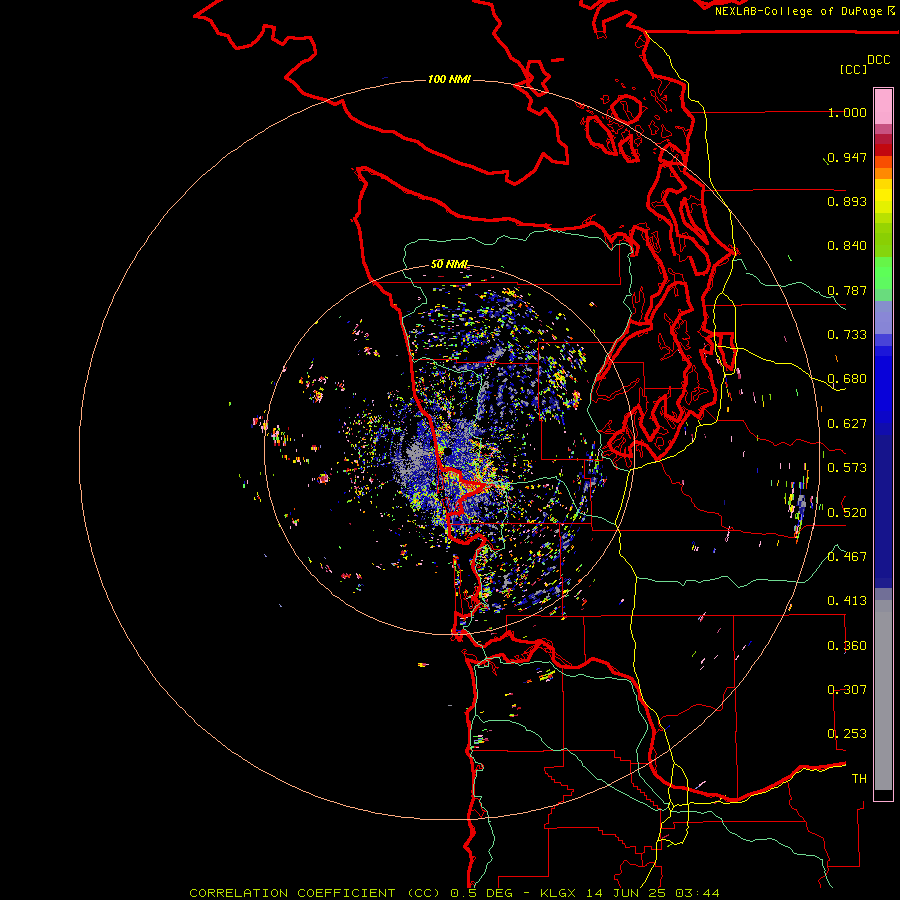Click the 0.680 scale value
Image resolution: width=900 pixels, height=900 pixels.
coord(847,379)
